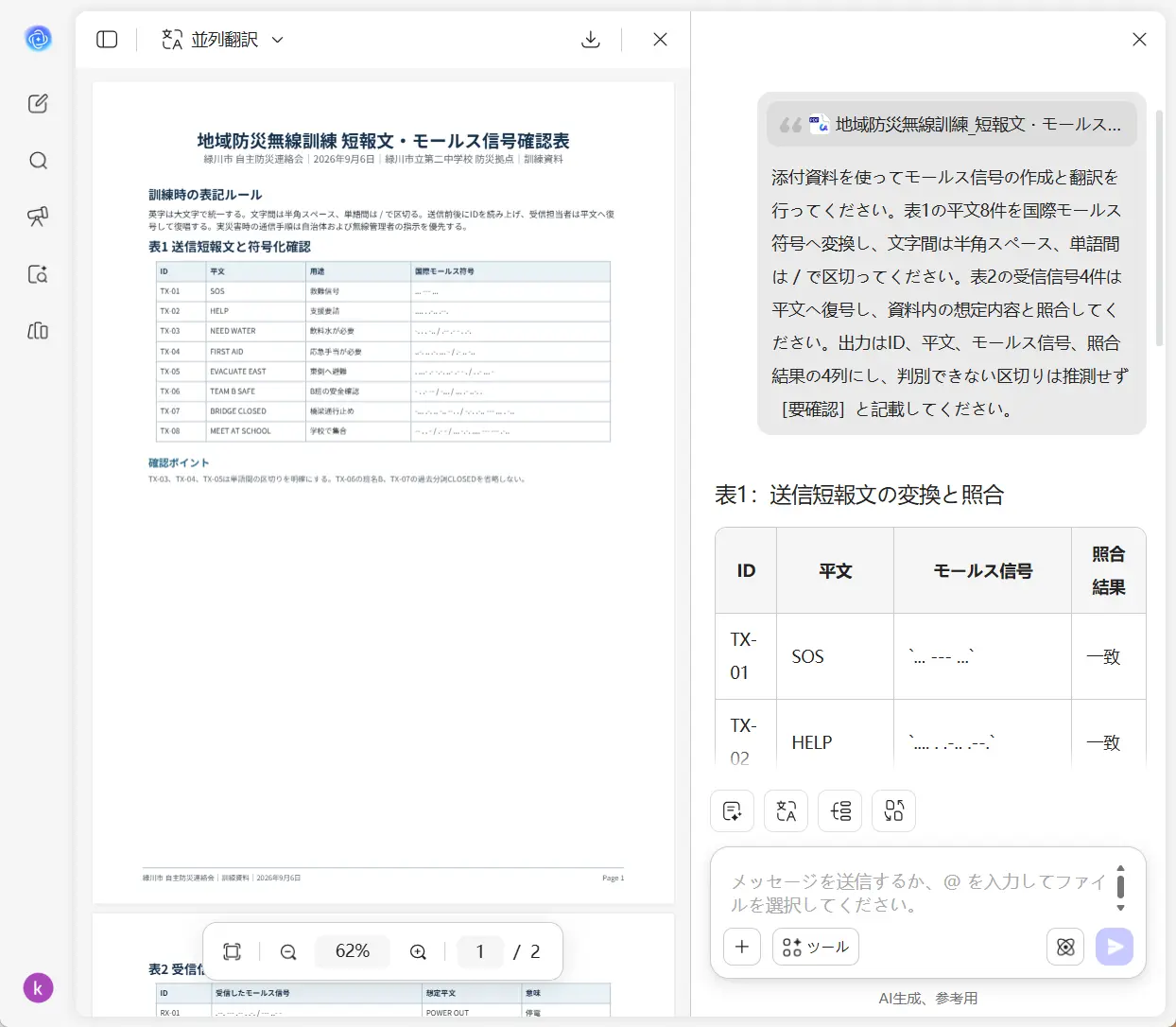This screenshot has width=1176, height=1027.
Task: Toggle the document sidebar panel icon
Action: pos(107,40)
